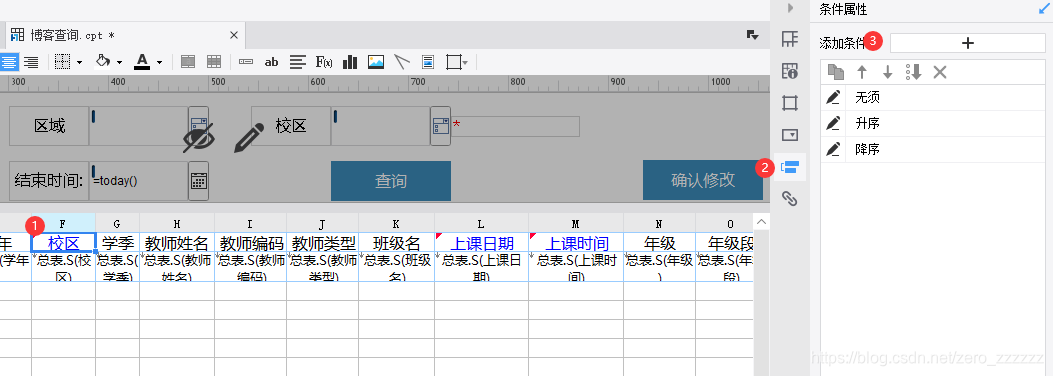
Task: Click the floating element square icon
Action: pos(453,62)
